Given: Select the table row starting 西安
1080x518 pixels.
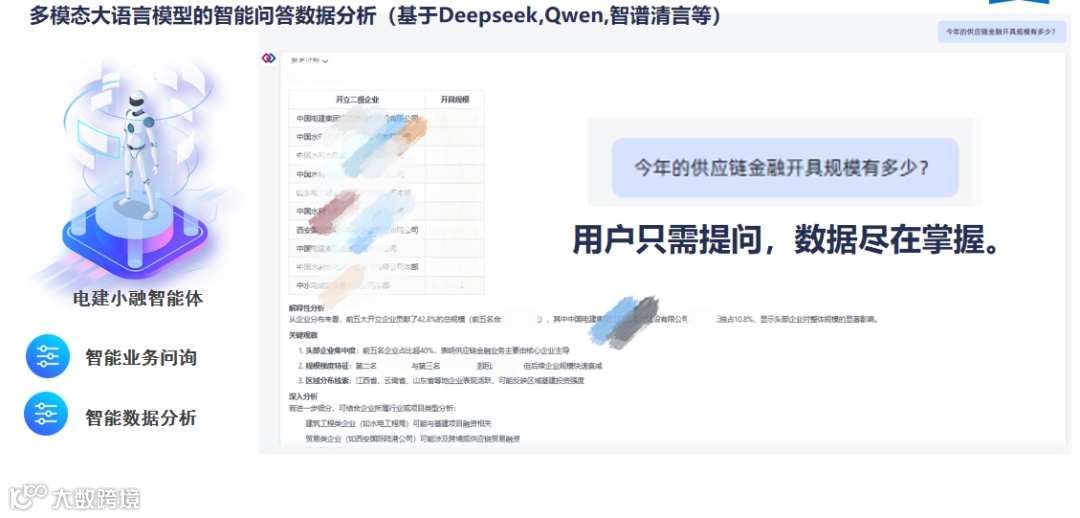Looking at the screenshot, I should 386,230.
